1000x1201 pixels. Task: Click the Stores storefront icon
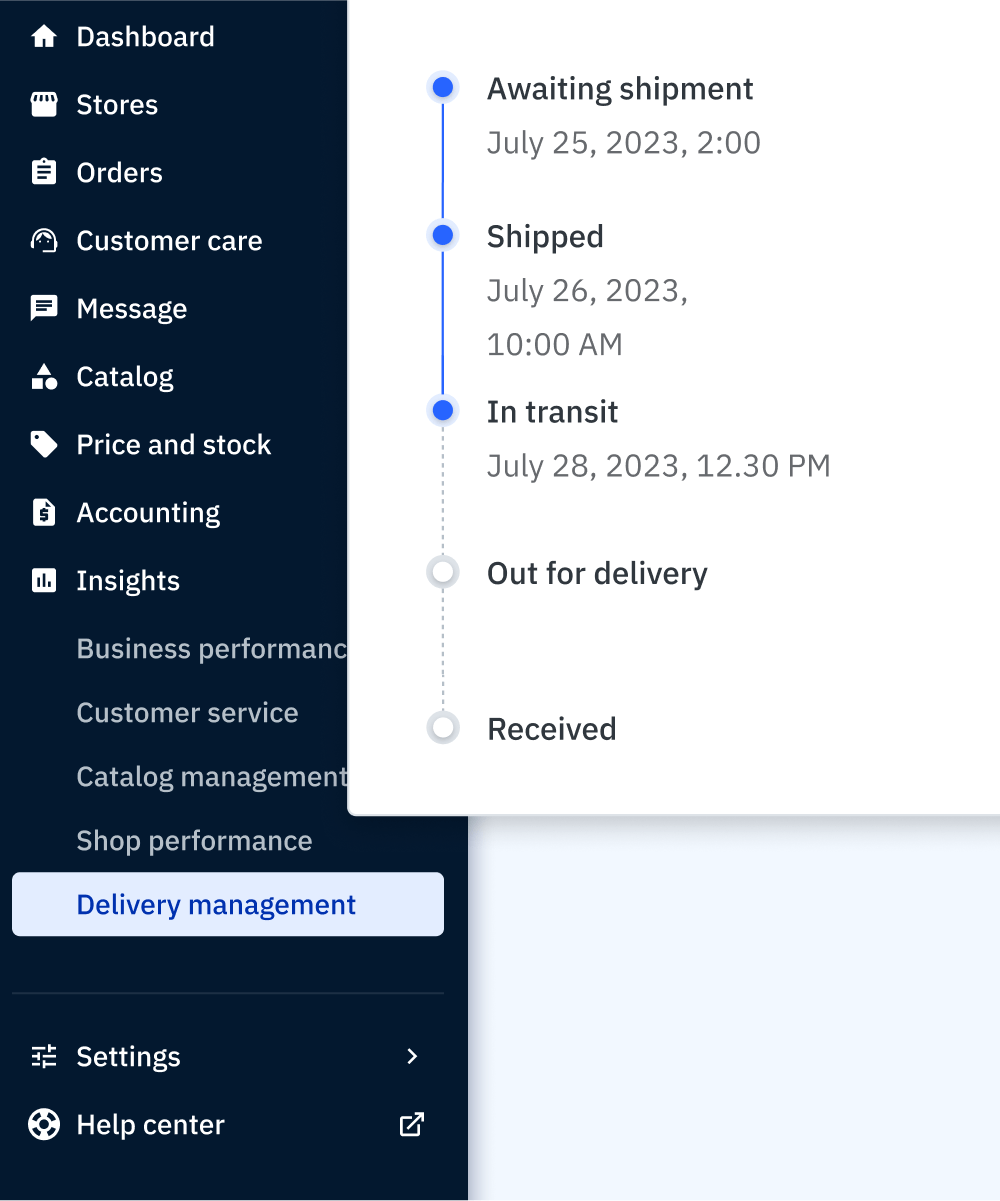pos(44,105)
